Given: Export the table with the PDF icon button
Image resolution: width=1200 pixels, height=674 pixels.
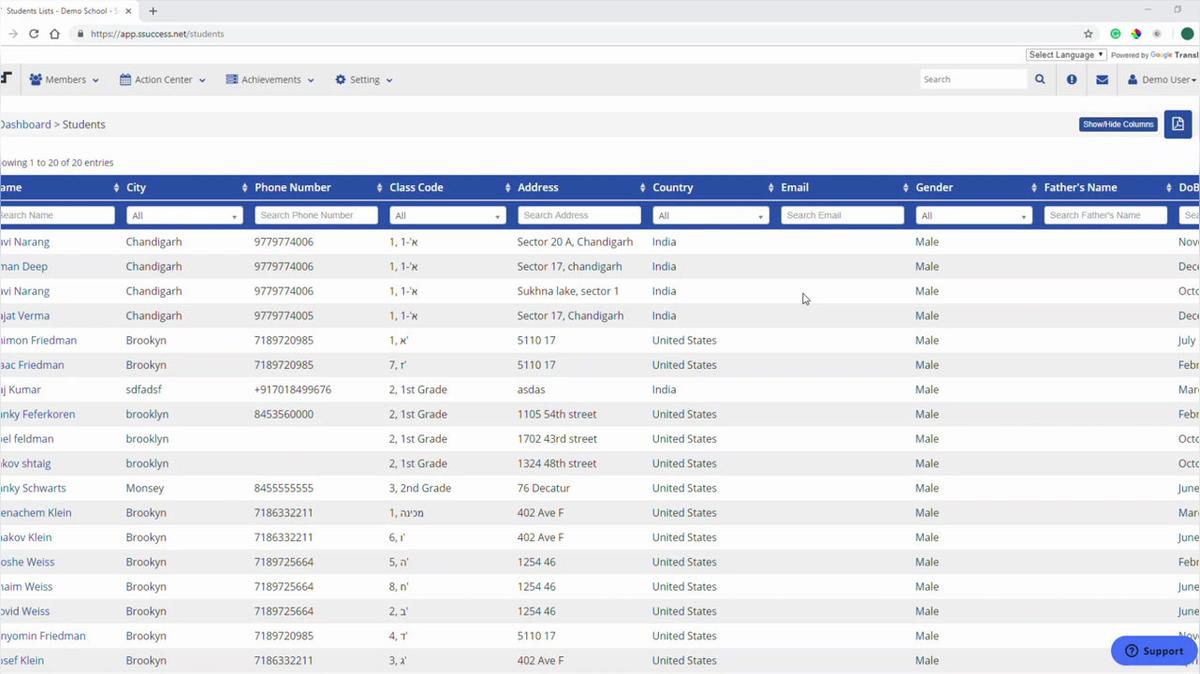Looking at the screenshot, I should 1178,124.
